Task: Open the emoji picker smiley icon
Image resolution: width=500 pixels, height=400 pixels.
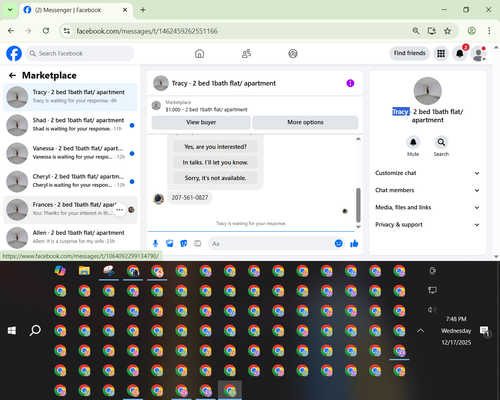Action: click(x=338, y=243)
